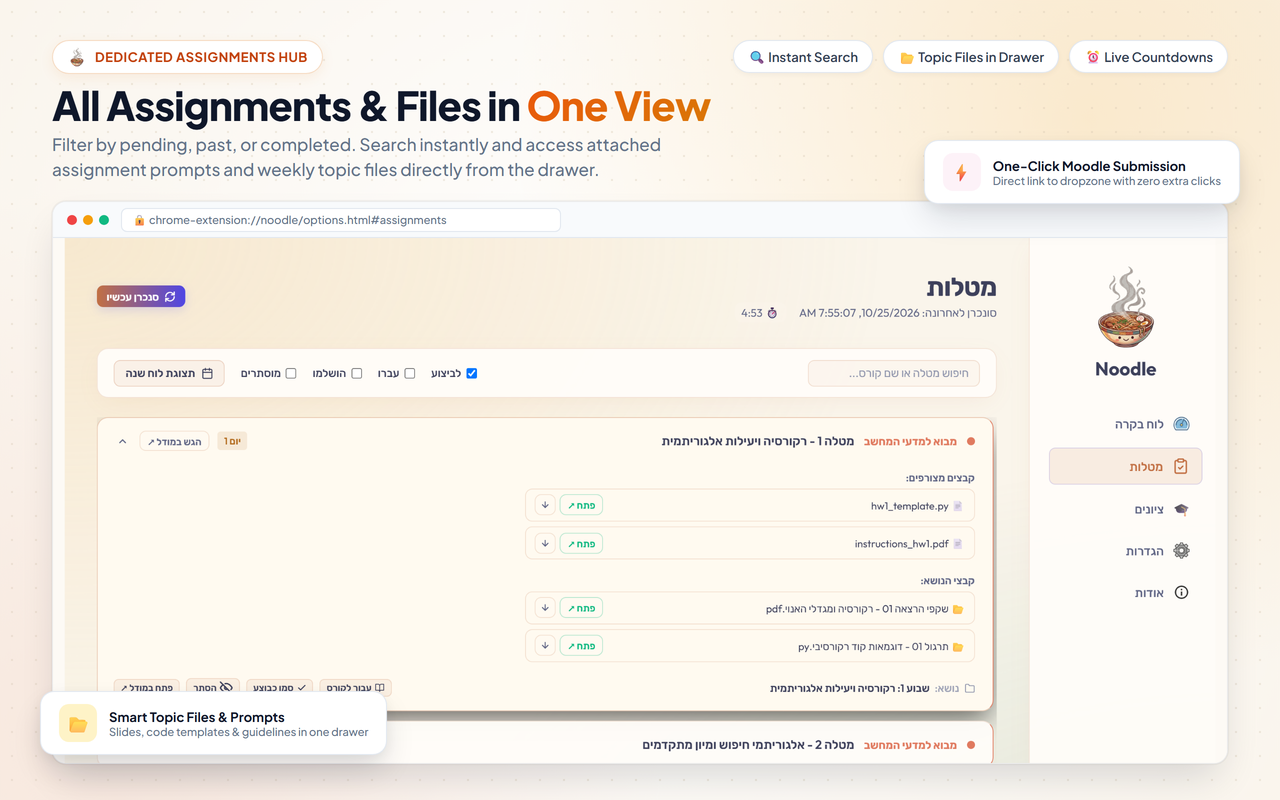Click הגש במודל submit in Moodle button

[174, 441]
